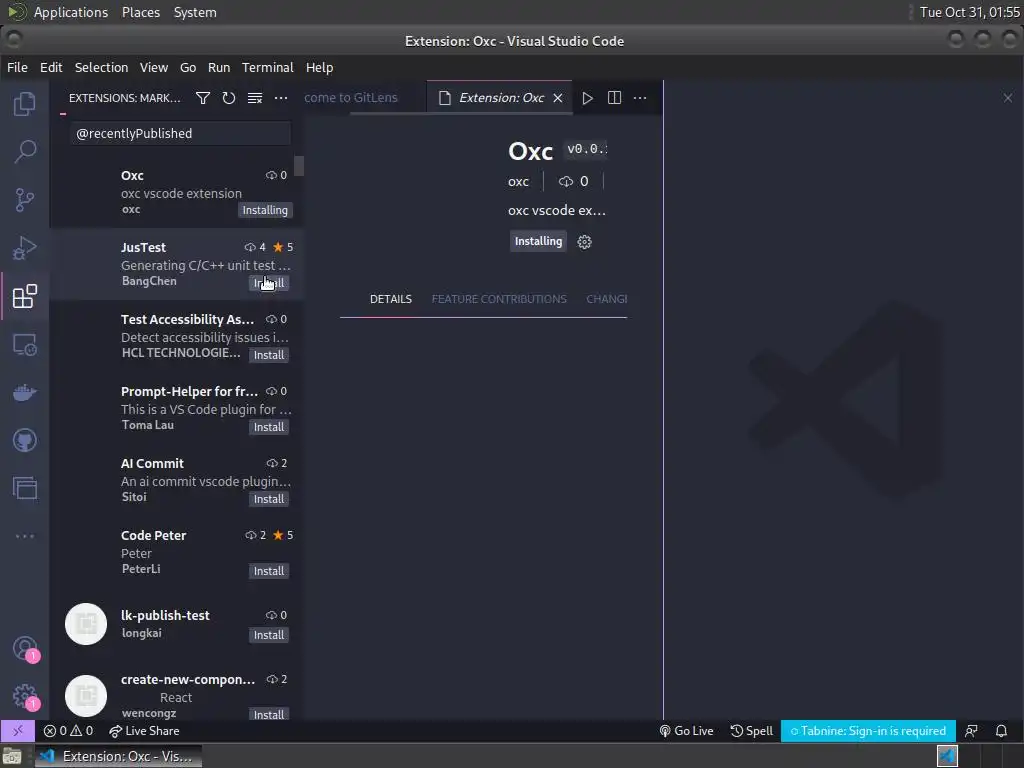This screenshot has height=768, width=1024.
Task: Open the AI Commit extension entry
Action: [176, 480]
